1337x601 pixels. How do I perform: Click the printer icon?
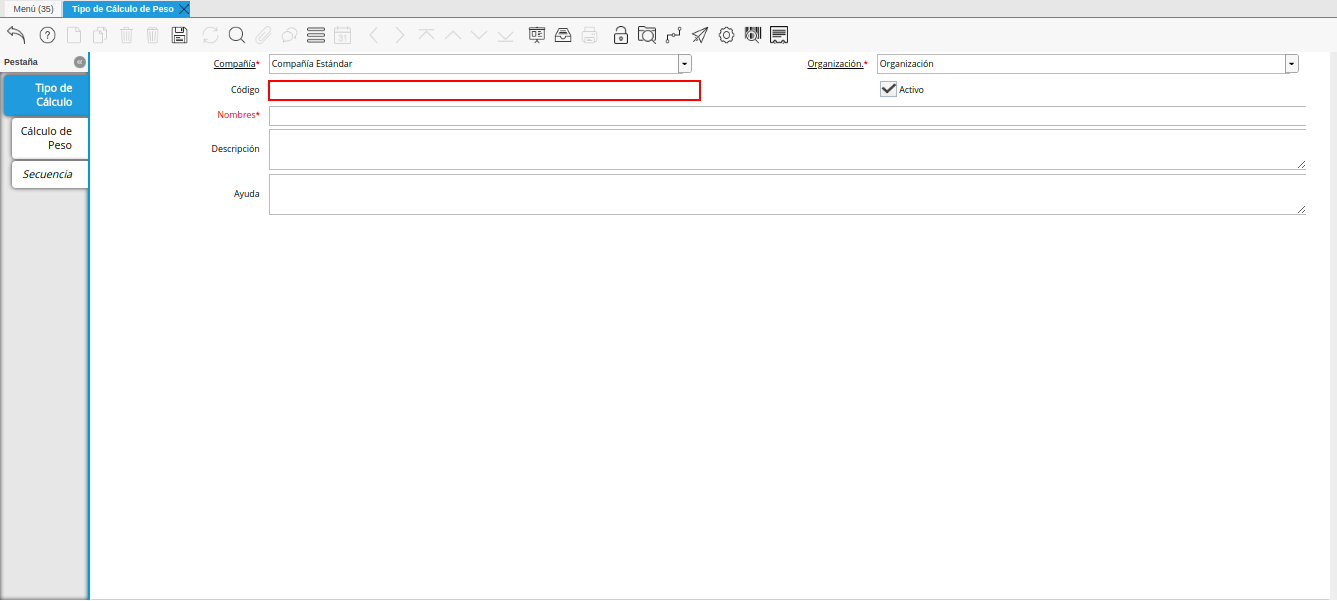(590, 35)
